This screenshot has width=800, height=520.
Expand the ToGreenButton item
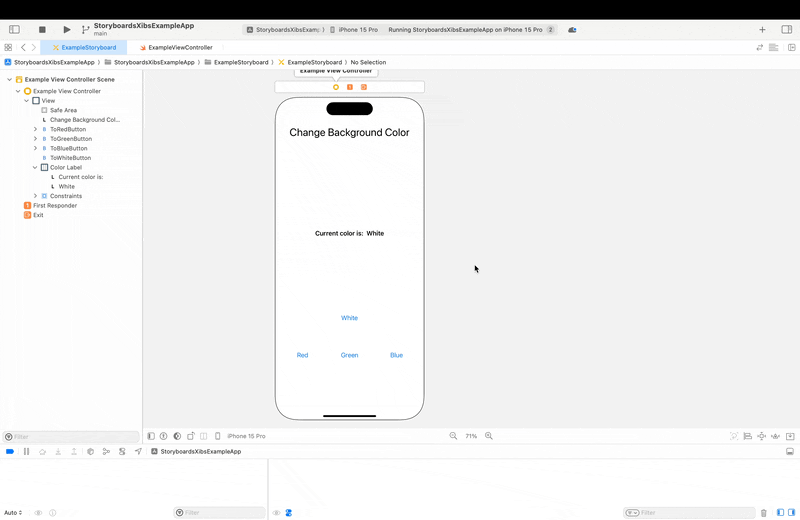[x=35, y=139]
